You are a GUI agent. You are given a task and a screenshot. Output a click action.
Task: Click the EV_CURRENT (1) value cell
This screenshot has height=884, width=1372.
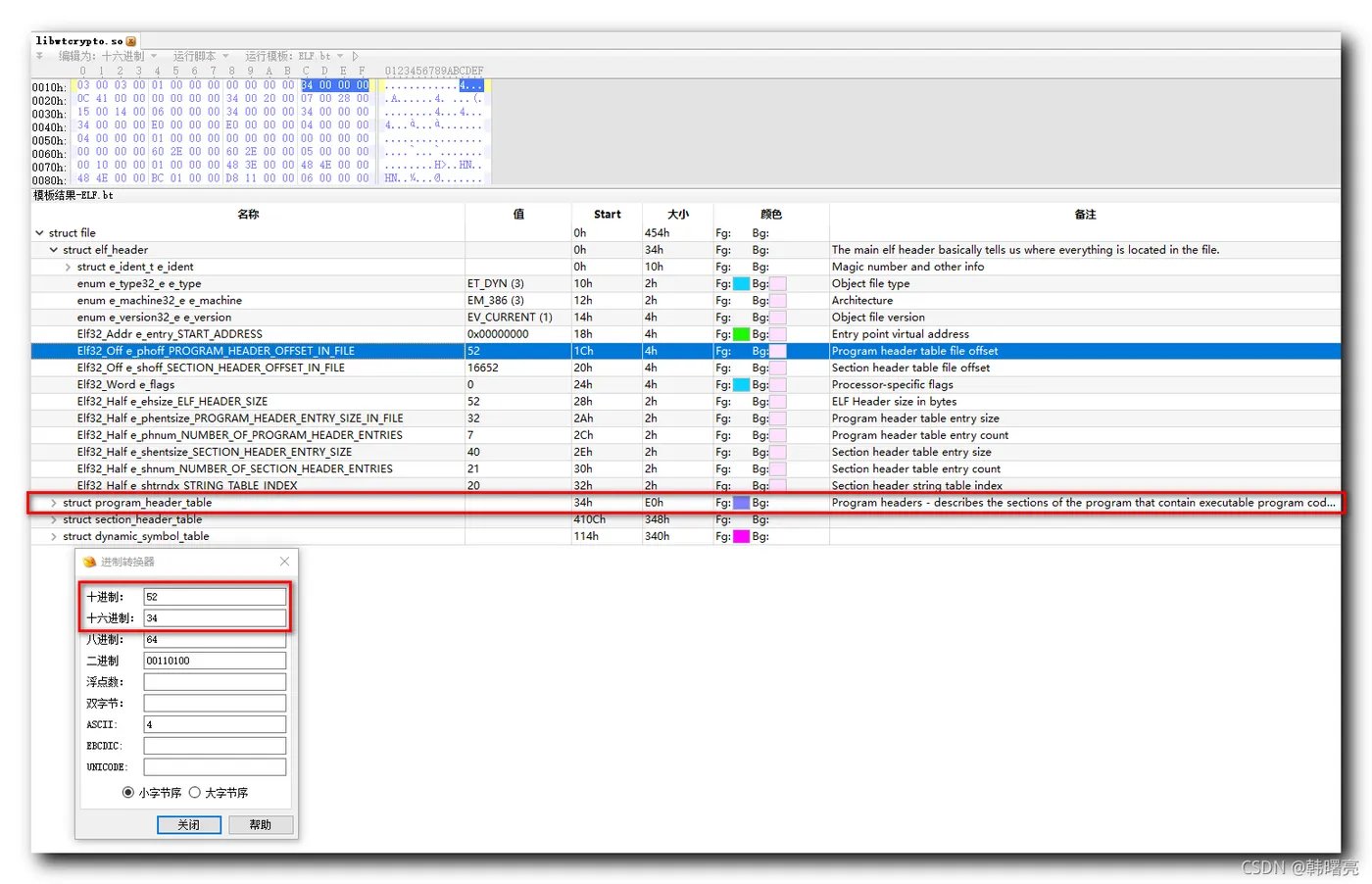pyautogui.click(x=518, y=318)
